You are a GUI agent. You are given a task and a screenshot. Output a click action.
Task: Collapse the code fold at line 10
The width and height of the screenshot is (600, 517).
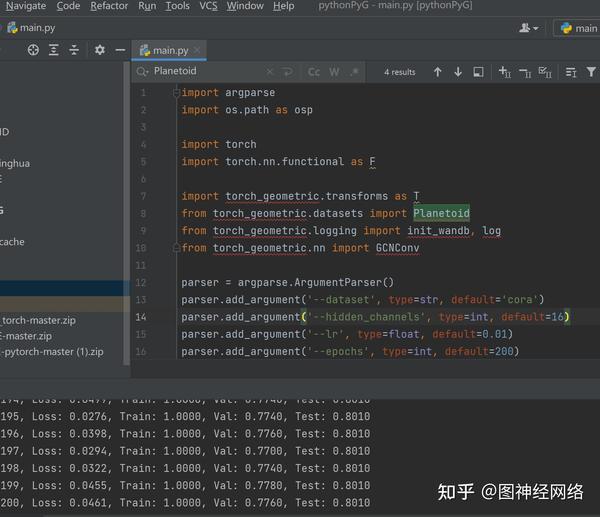pyautogui.click(x=176, y=248)
